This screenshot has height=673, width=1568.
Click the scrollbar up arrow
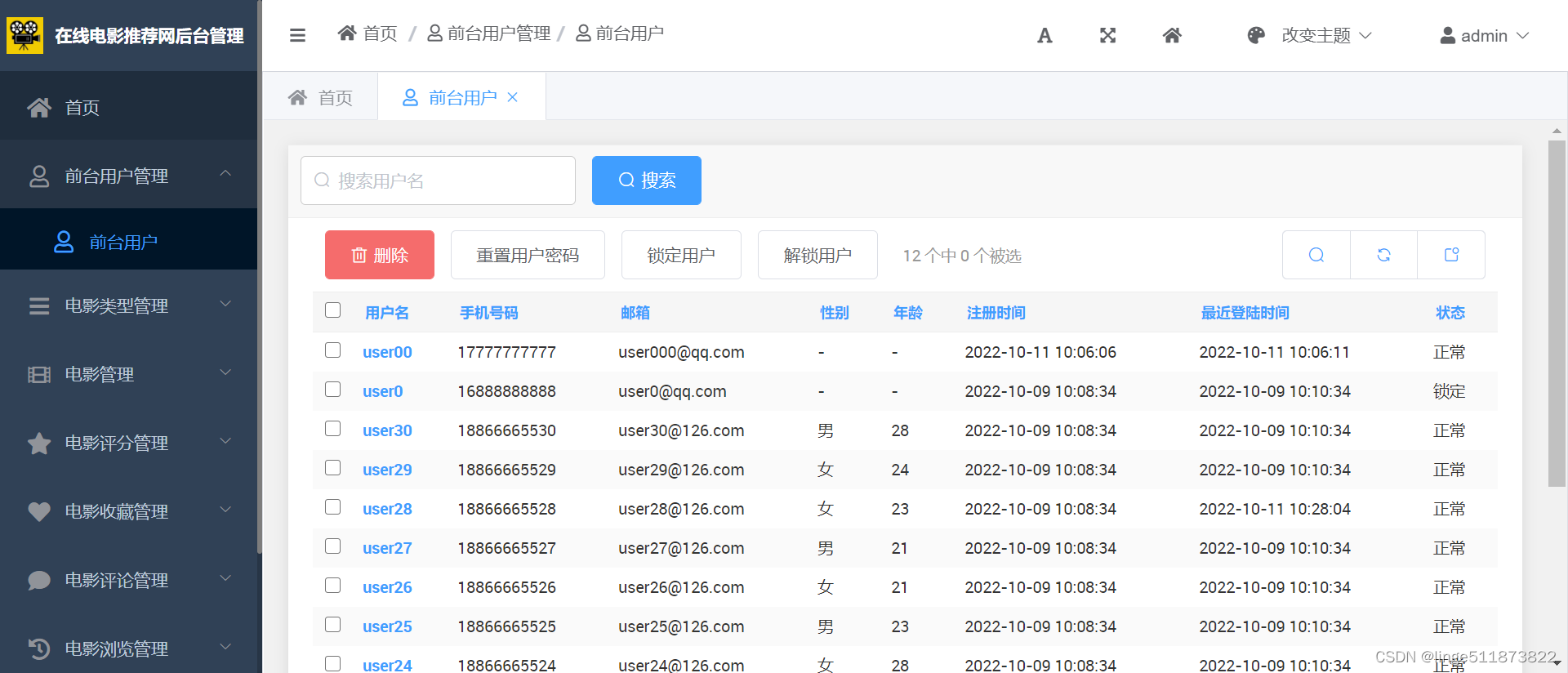[1557, 131]
